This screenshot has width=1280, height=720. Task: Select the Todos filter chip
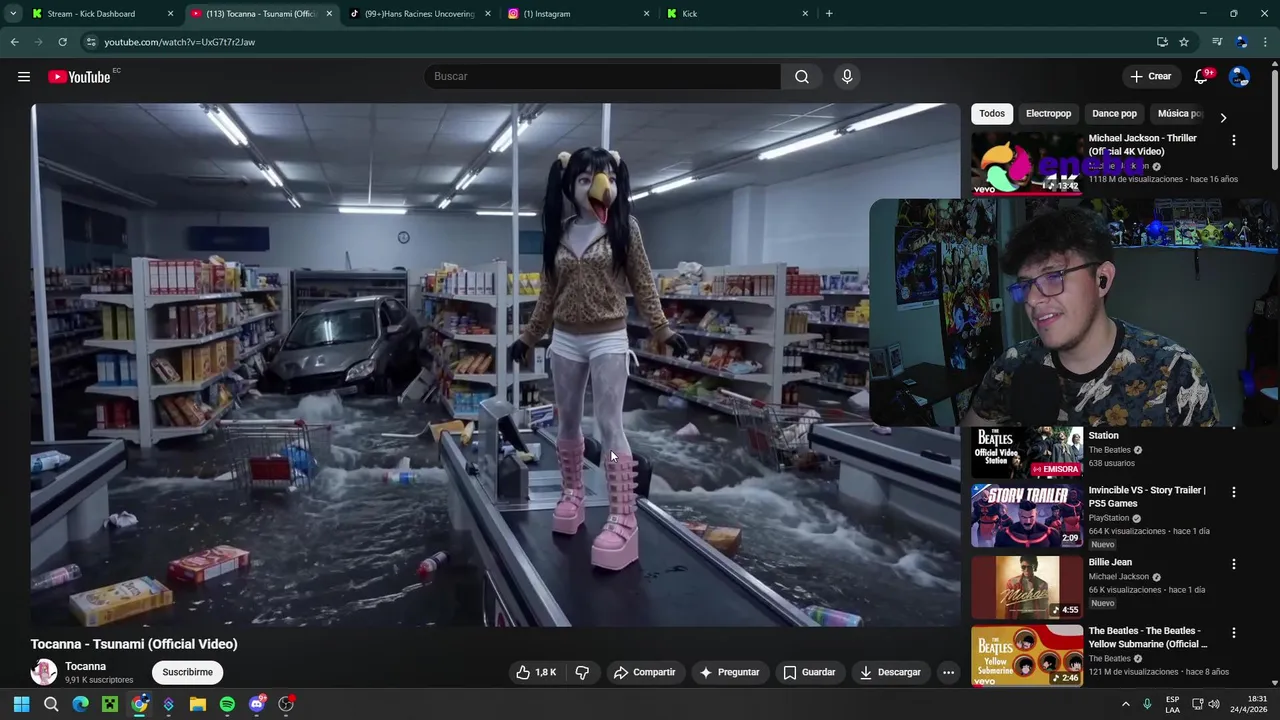(x=992, y=114)
